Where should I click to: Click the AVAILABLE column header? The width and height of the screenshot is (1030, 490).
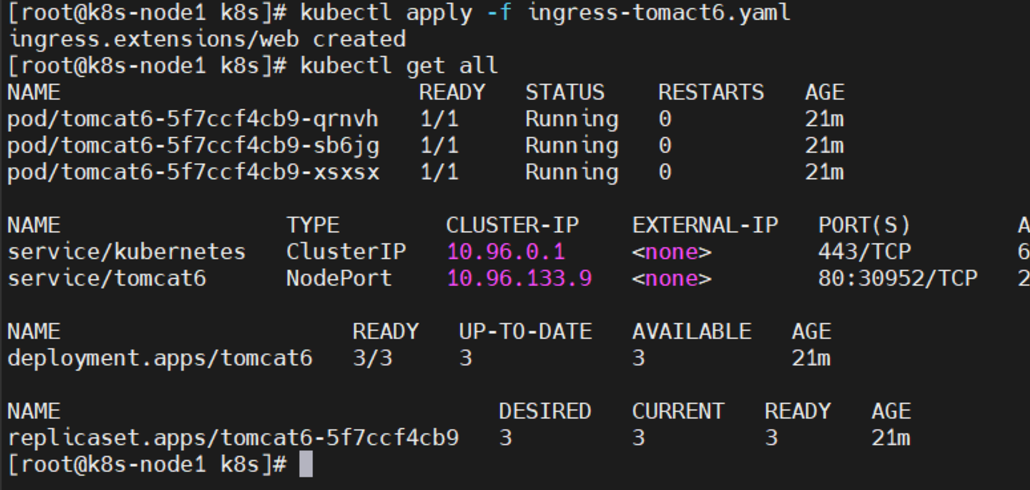coord(692,332)
